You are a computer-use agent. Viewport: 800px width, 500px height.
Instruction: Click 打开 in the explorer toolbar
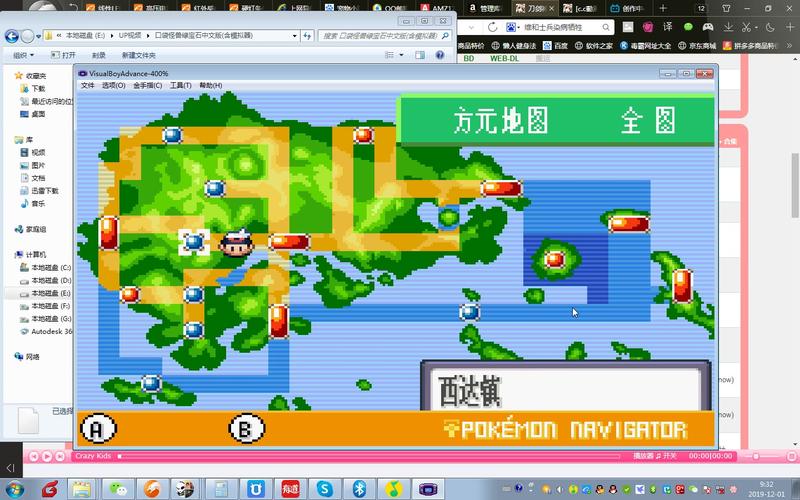click(x=63, y=55)
